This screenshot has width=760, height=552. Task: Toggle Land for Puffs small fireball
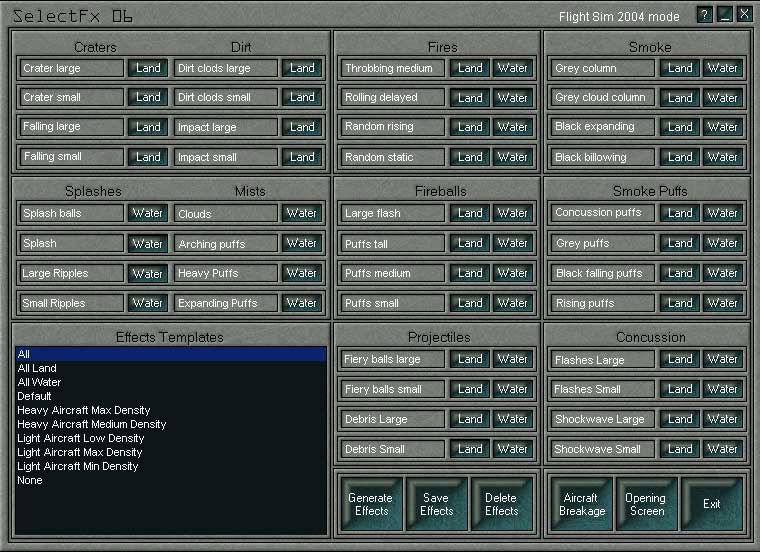click(470, 303)
